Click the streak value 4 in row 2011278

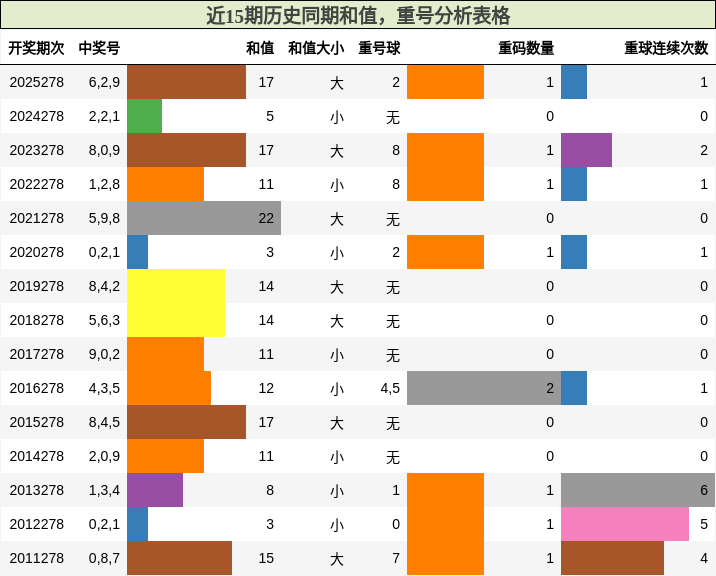pyautogui.click(x=704, y=558)
